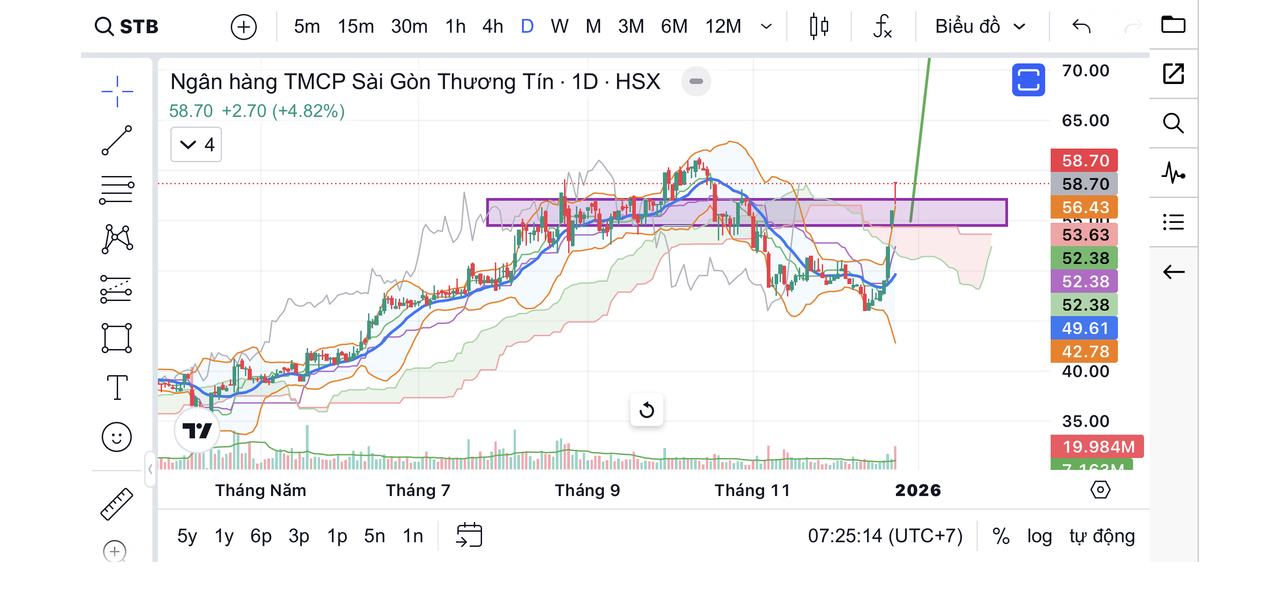Switch to the 12M timeframe
The width and height of the screenshot is (1280, 591).
[x=723, y=27]
